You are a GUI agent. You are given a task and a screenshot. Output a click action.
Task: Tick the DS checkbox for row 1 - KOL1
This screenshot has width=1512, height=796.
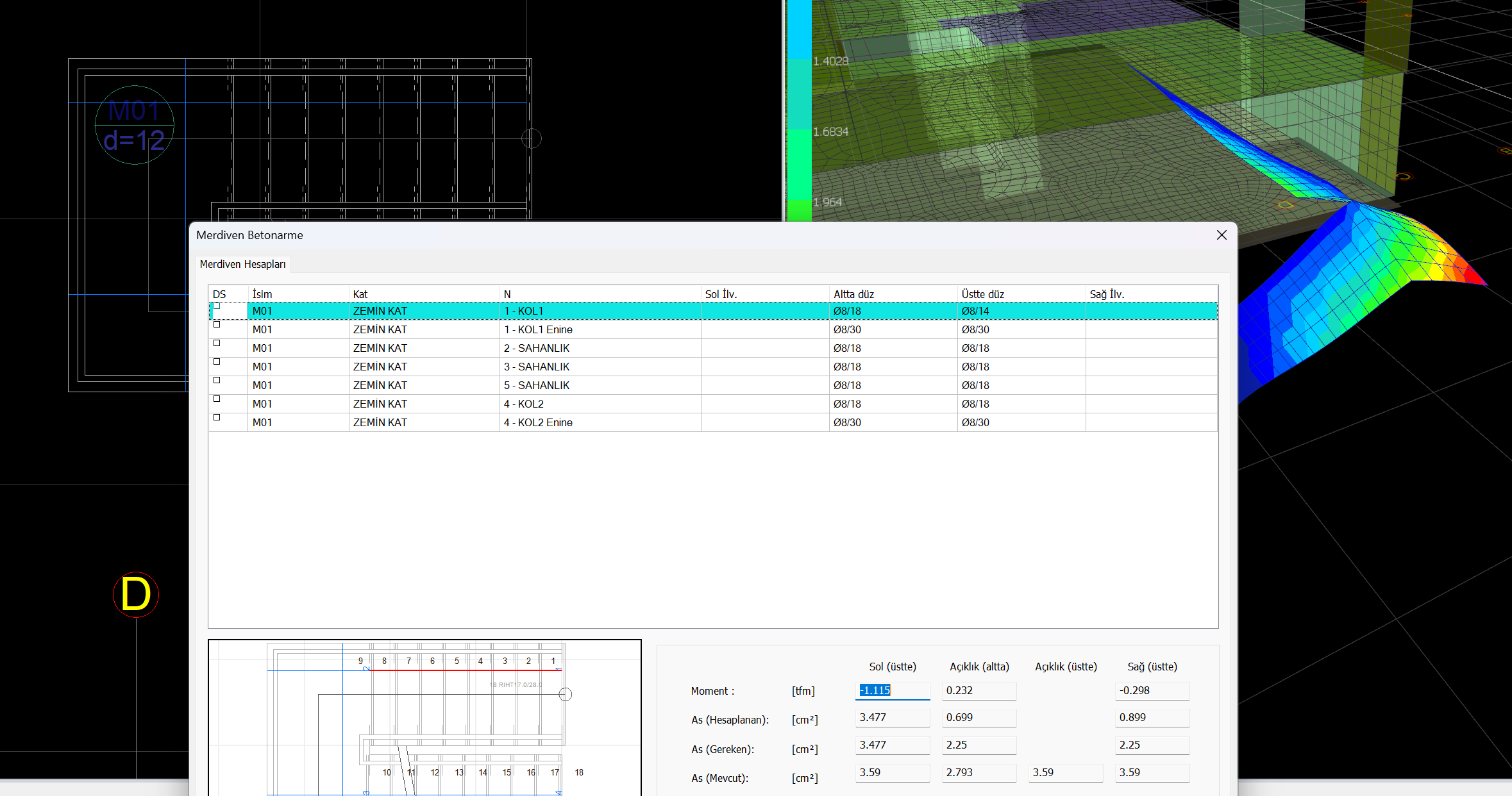click(217, 306)
